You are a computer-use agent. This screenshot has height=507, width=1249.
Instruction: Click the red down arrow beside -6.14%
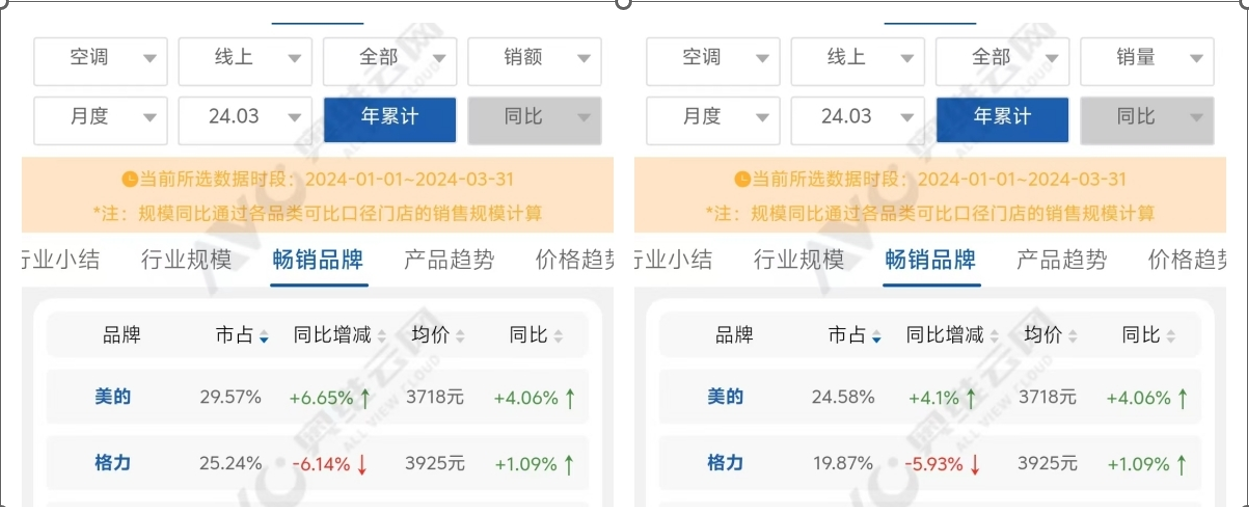[x=362, y=464]
